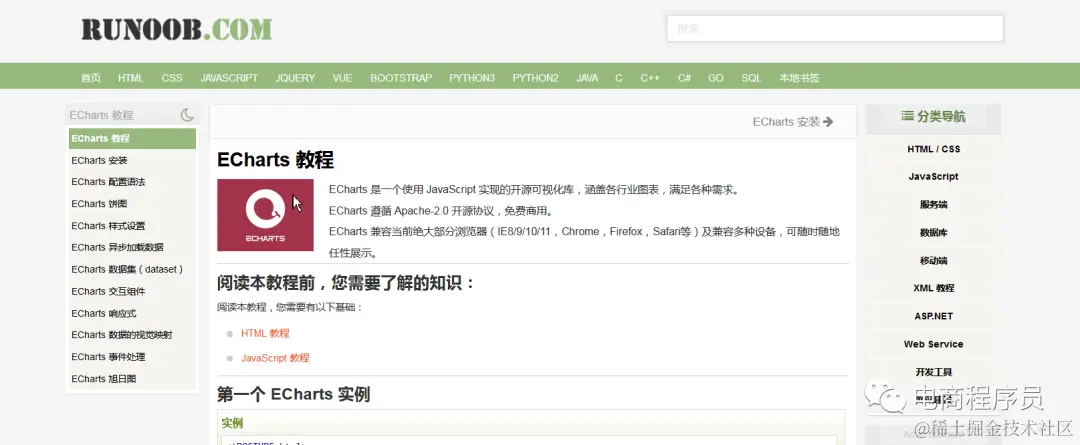The image size is (1080, 445).
Task: Click the 第一个 ECharts 实例 heading
Action: click(293, 394)
